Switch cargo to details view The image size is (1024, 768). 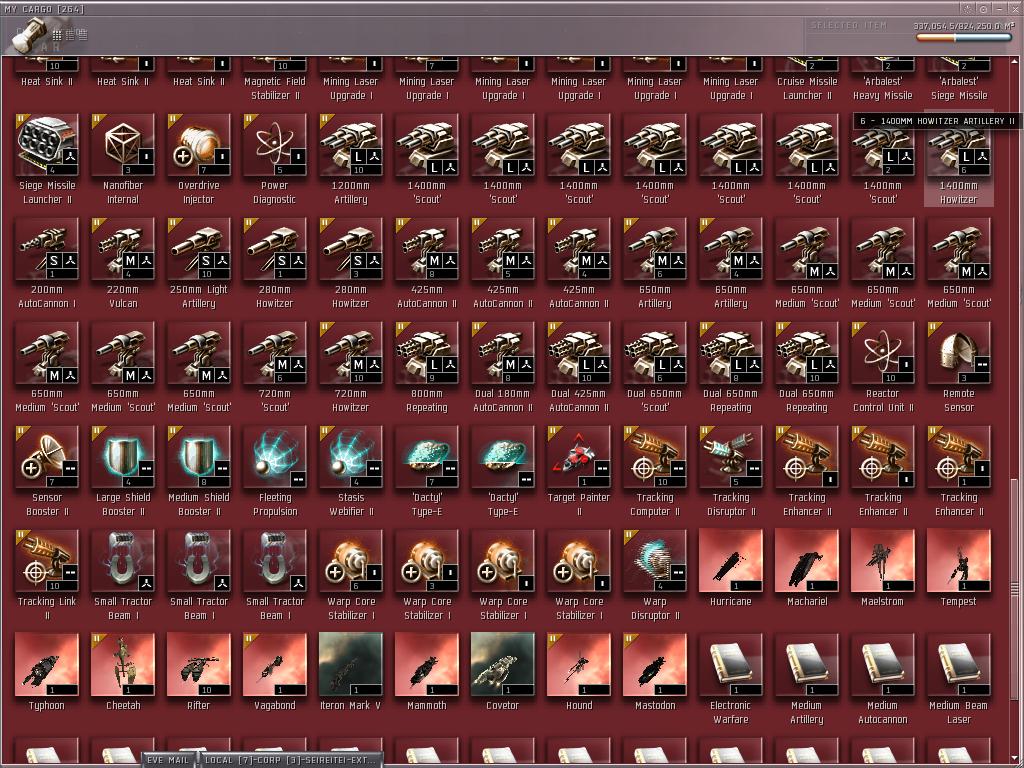coord(69,35)
